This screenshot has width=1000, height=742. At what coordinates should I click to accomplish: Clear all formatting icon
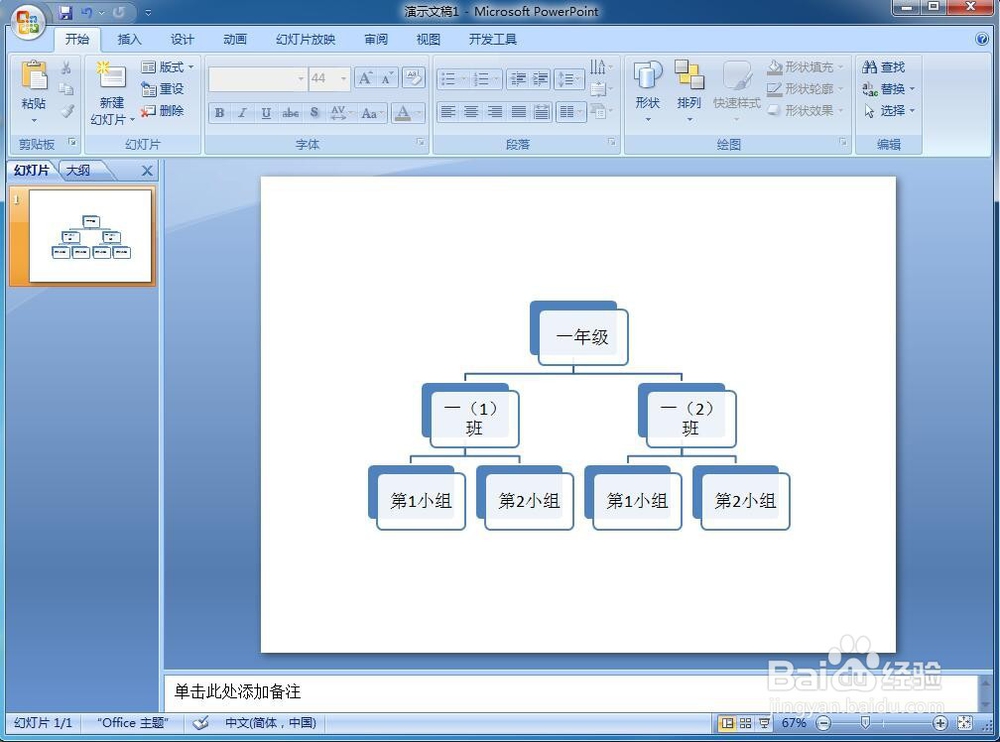[x=414, y=78]
